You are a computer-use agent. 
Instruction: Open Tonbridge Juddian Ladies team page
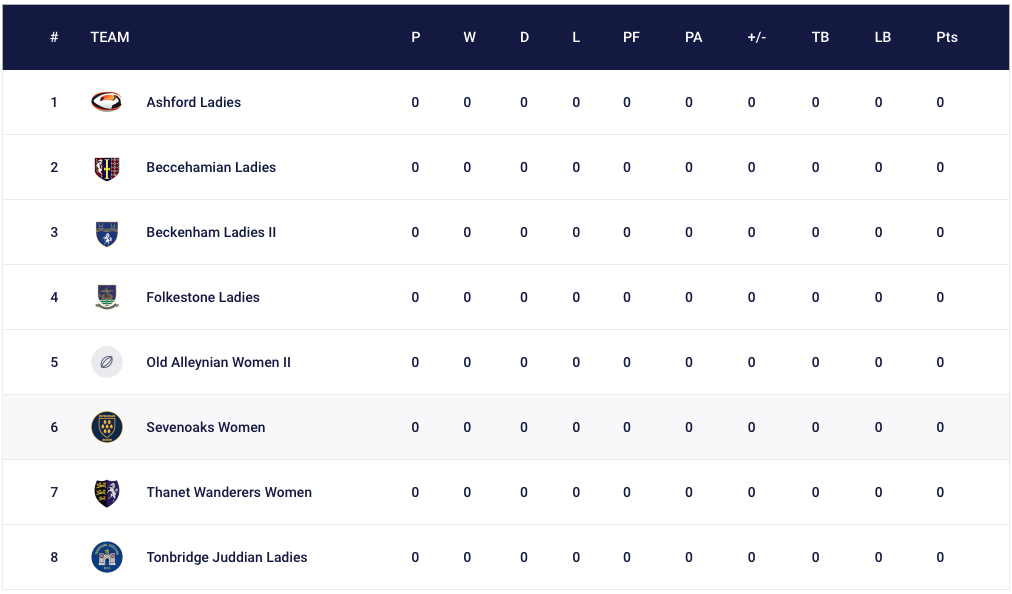[x=227, y=557]
